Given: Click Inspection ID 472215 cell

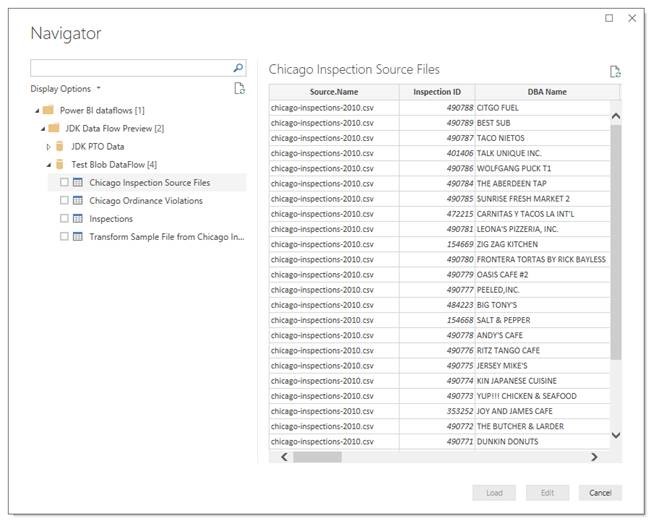Looking at the screenshot, I should point(437,213).
